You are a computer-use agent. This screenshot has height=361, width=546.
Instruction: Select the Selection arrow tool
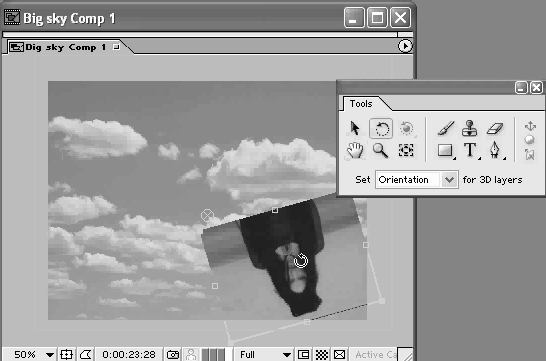click(x=354, y=128)
